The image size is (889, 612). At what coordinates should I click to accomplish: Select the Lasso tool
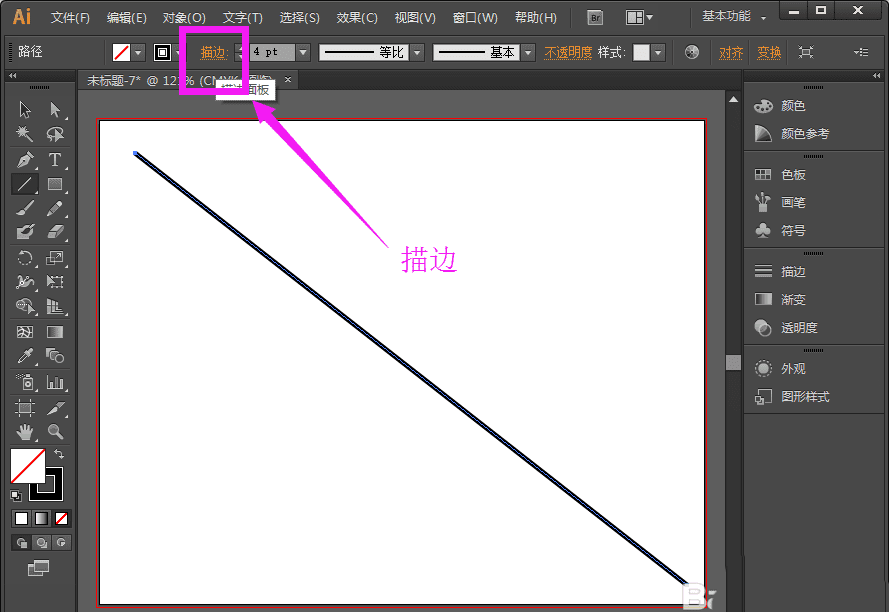pos(55,134)
